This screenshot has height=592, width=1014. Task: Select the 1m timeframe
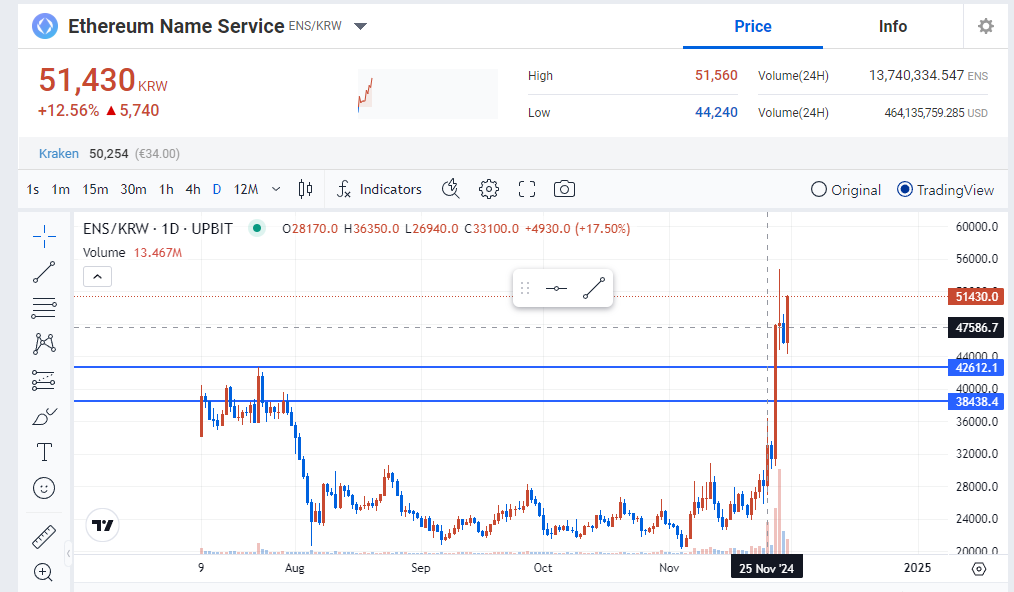[x=61, y=190]
